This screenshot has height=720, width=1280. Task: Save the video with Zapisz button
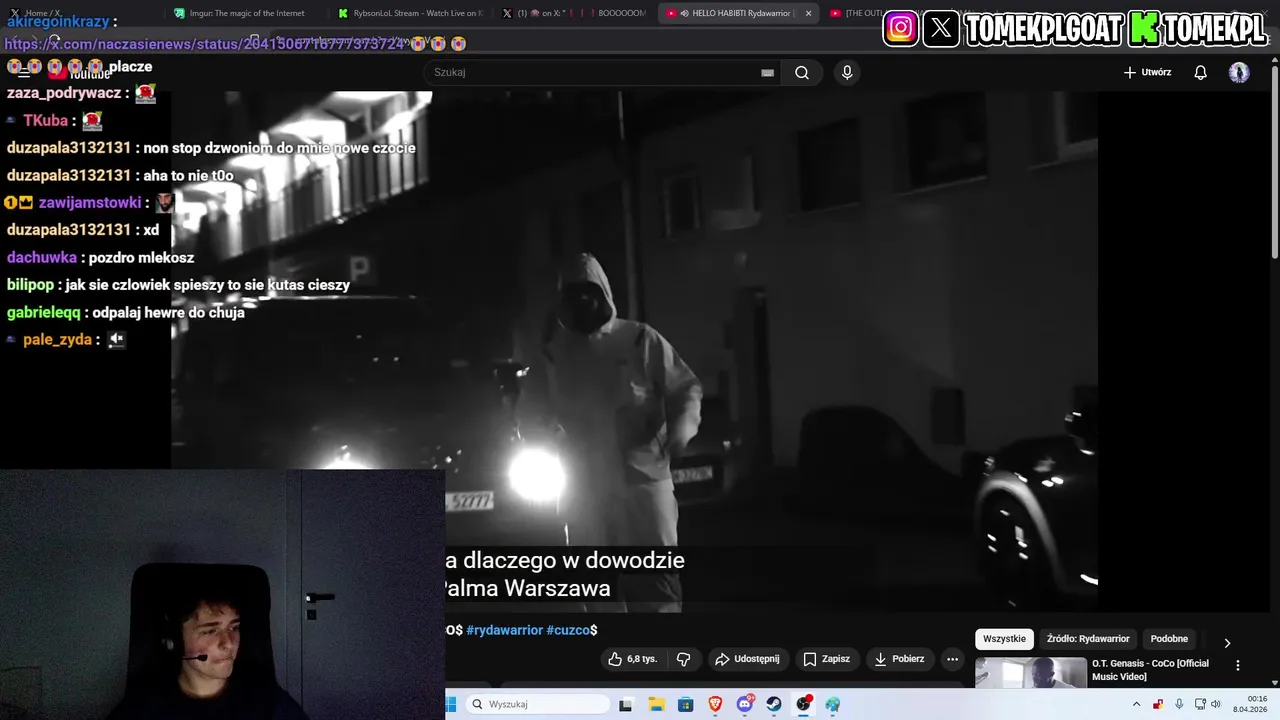click(x=827, y=659)
